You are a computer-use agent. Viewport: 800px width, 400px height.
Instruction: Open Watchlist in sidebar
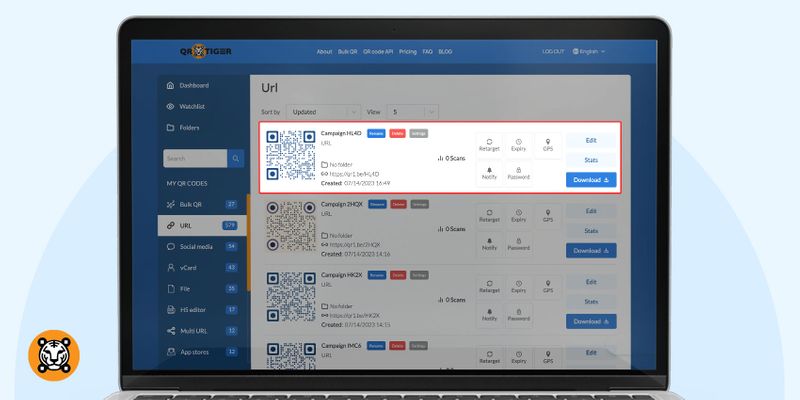coord(186,107)
